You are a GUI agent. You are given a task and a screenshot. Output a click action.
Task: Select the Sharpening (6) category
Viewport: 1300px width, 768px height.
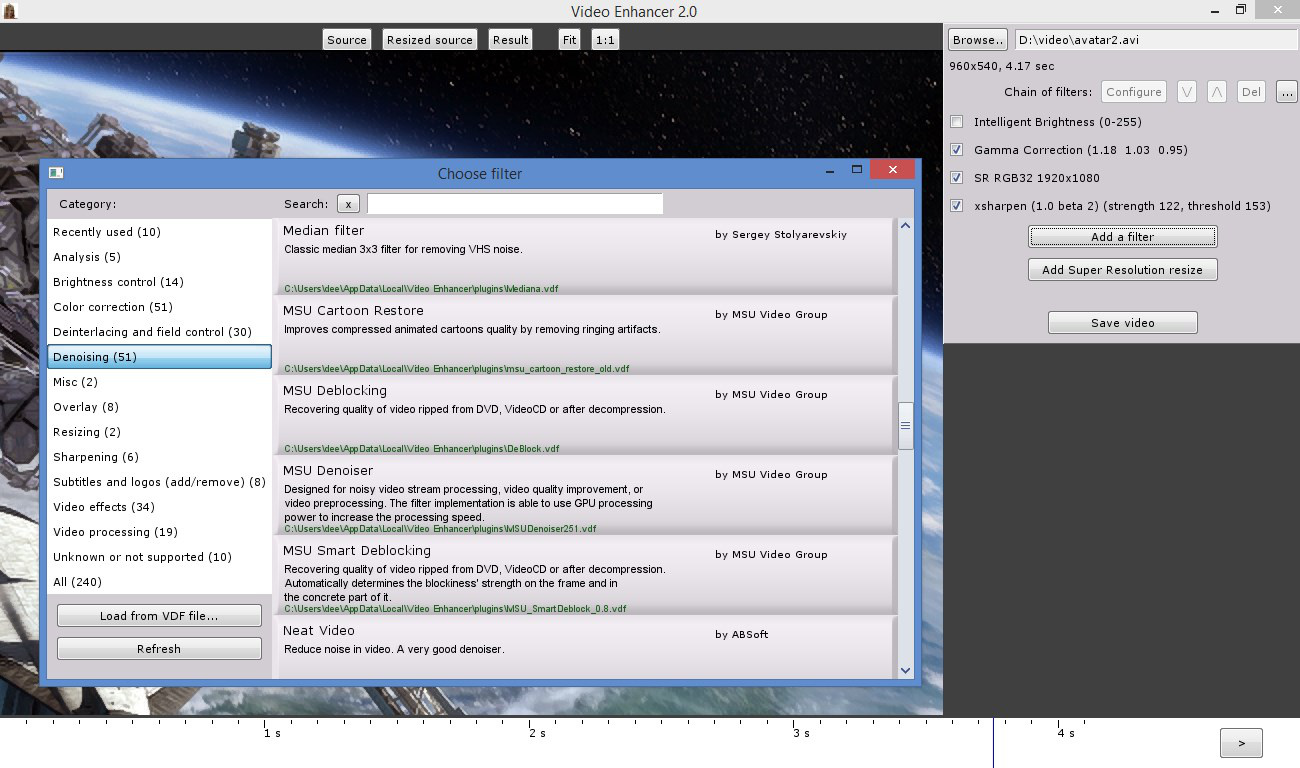[x=96, y=457]
